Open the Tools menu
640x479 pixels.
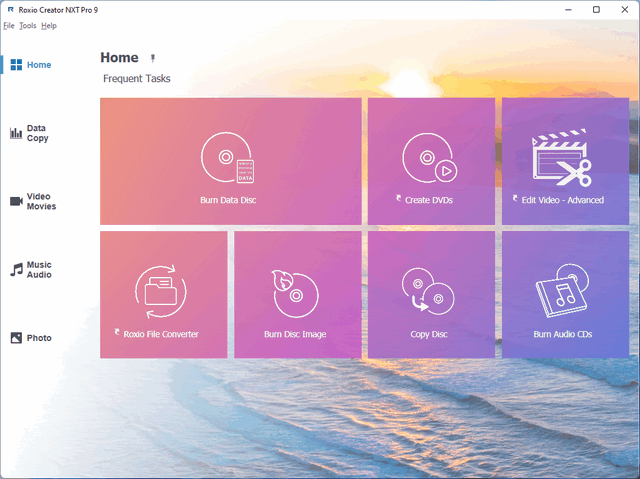pos(27,25)
